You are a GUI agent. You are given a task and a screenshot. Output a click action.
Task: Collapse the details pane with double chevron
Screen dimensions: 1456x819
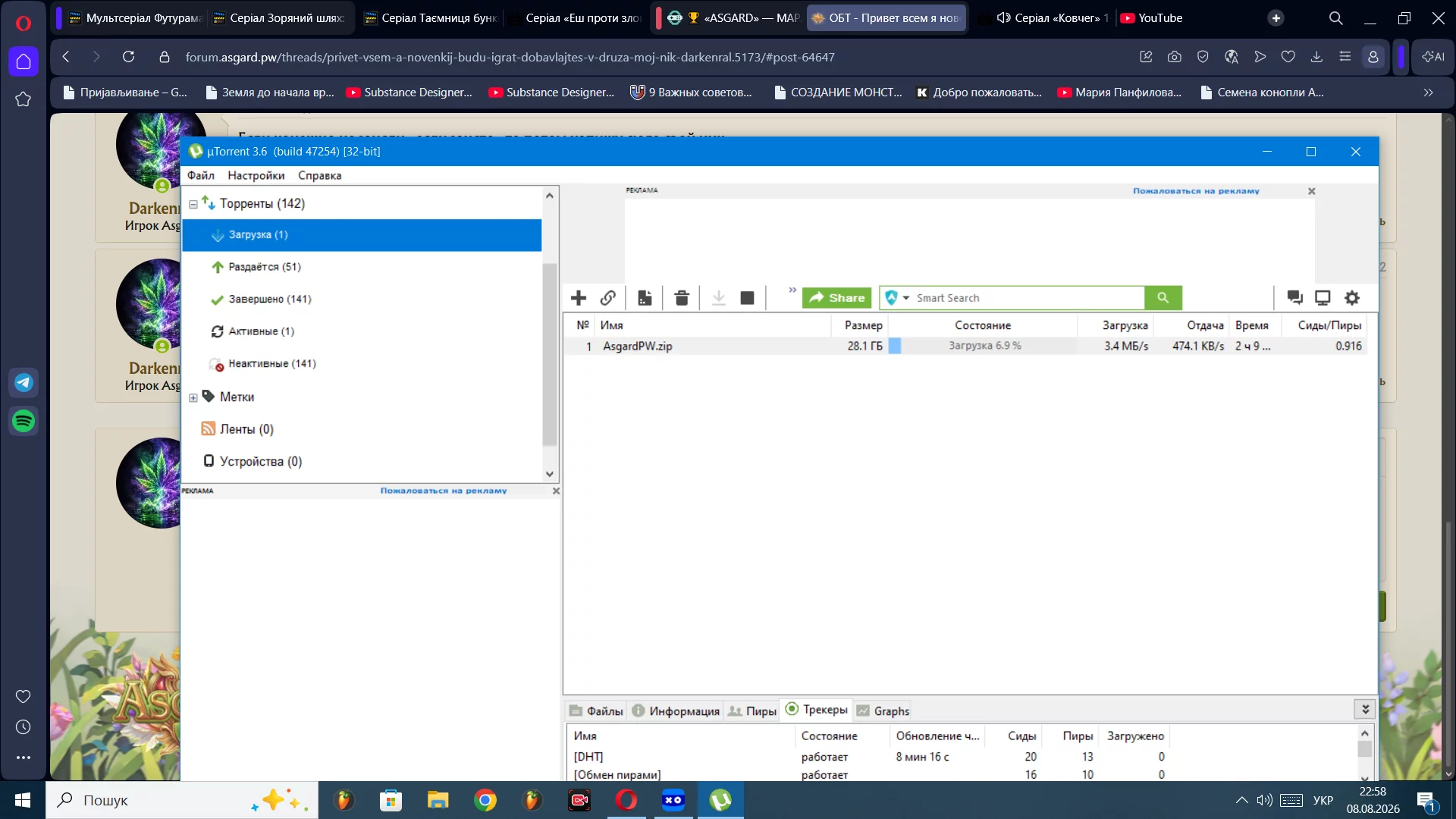click(1365, 709)
